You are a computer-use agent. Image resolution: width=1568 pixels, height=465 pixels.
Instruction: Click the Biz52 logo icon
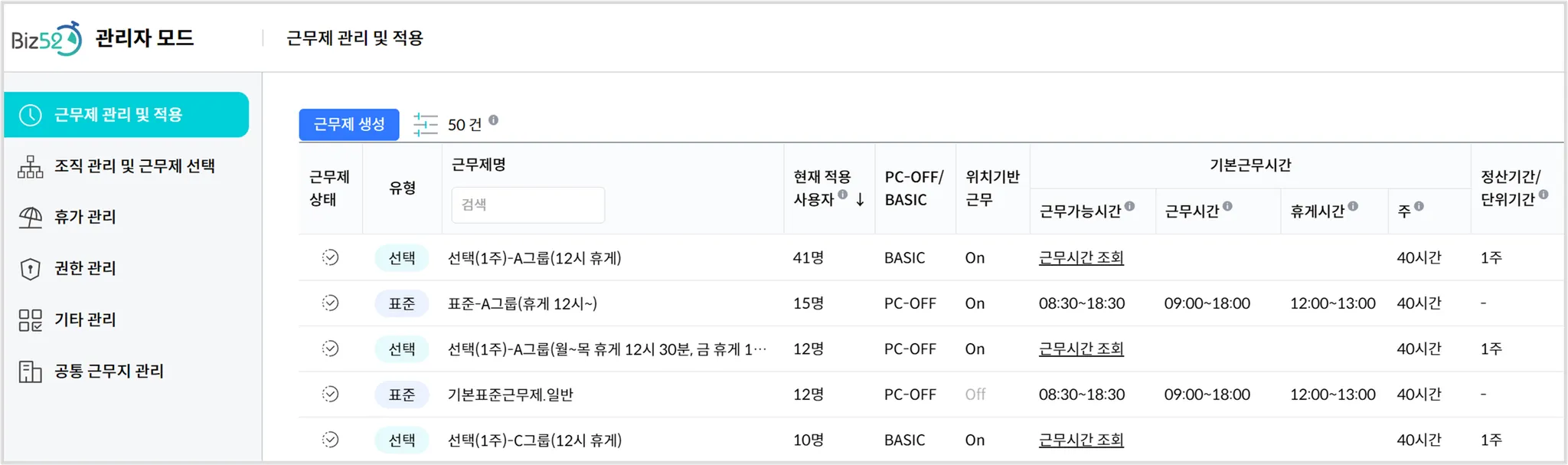[x=46, y=38]
